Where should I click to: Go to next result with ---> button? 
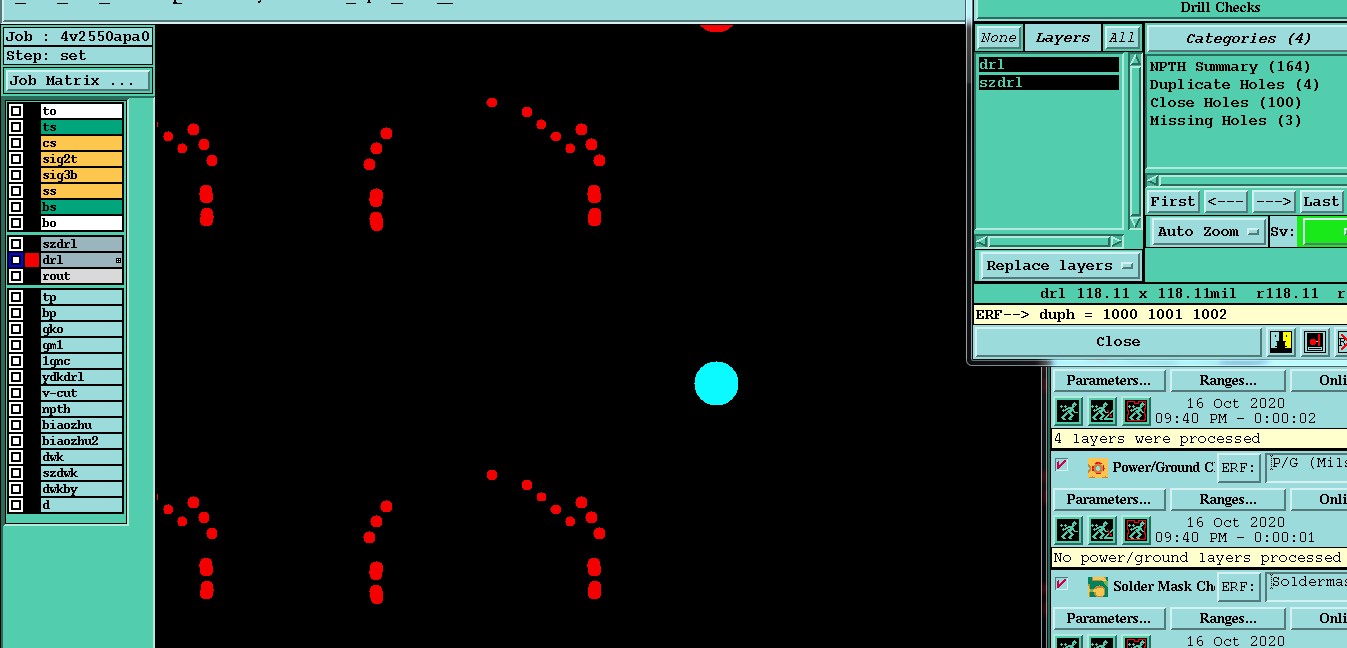coord(1273,201)
